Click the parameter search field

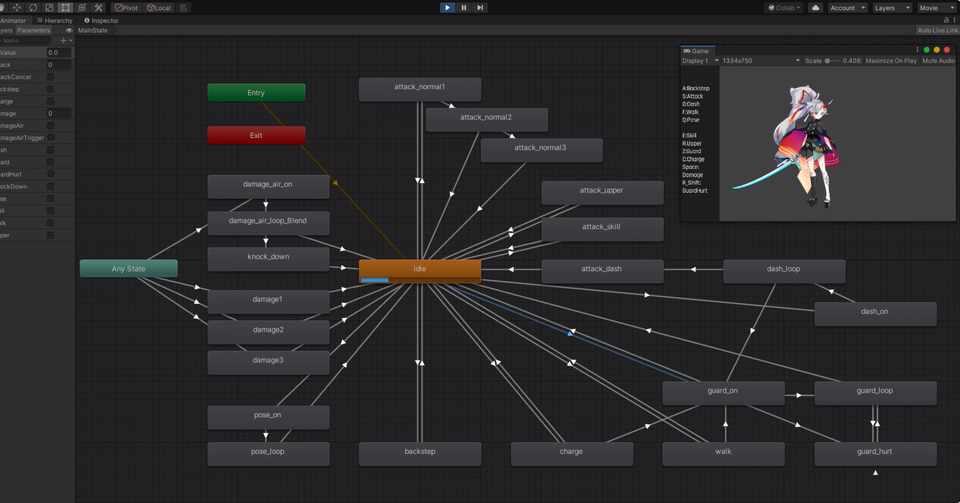point(26,40)
